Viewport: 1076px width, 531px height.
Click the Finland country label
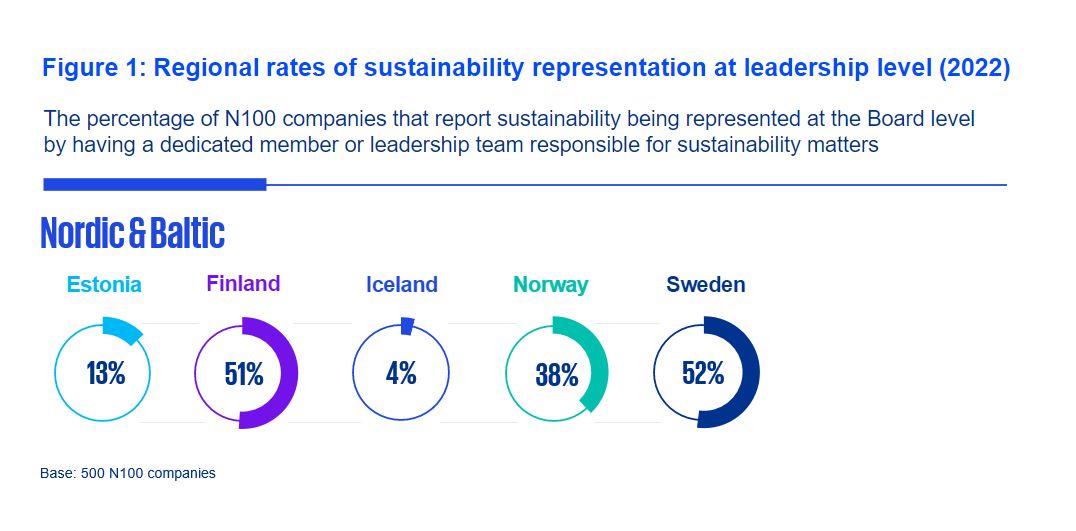coord(243,283)
